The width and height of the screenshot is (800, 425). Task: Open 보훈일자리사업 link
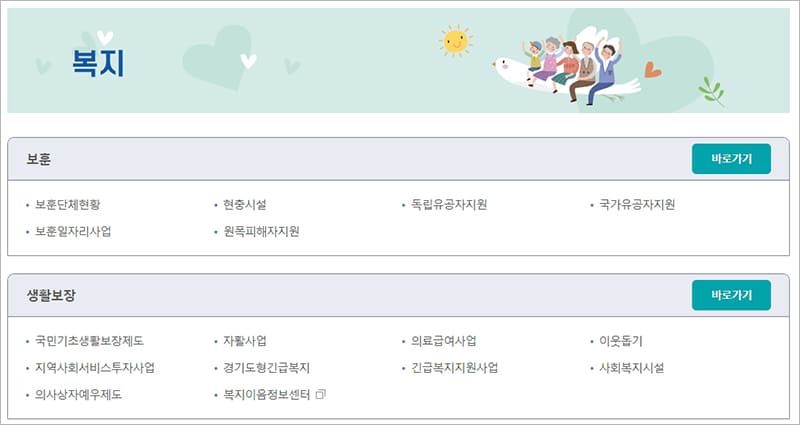[73, 232]
